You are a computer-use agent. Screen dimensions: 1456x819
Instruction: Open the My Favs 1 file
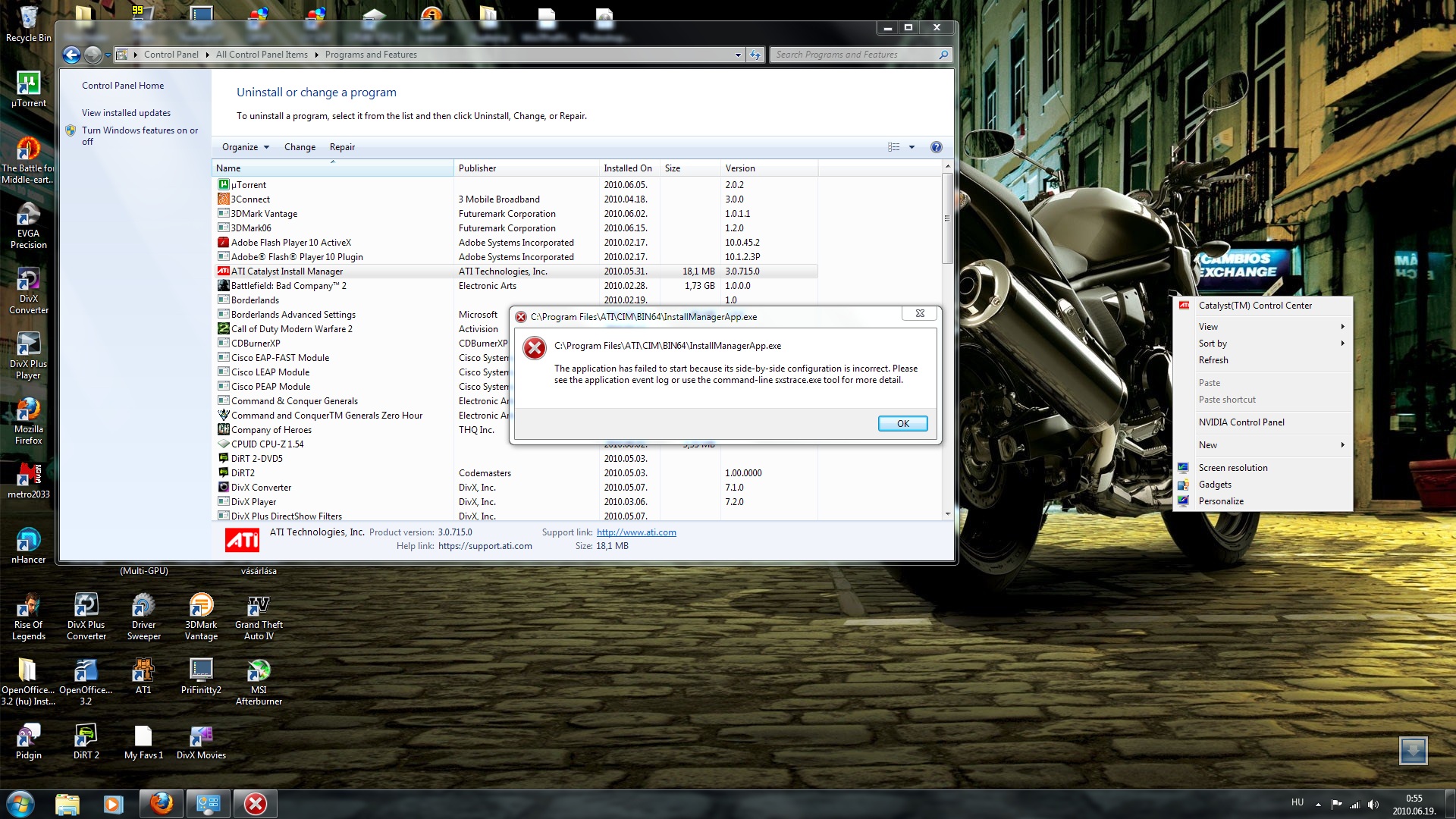click(x=143, y=741)
